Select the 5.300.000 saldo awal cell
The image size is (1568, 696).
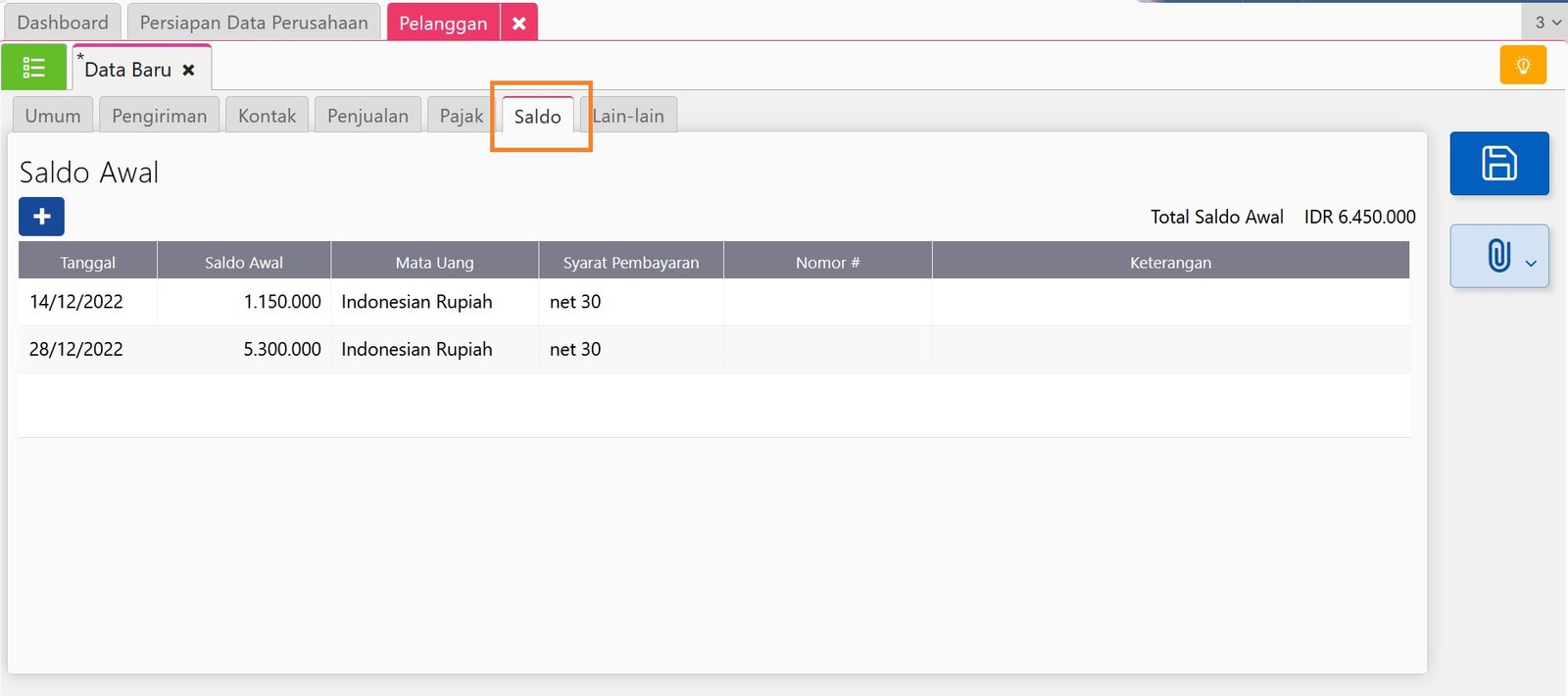point(281,349)
